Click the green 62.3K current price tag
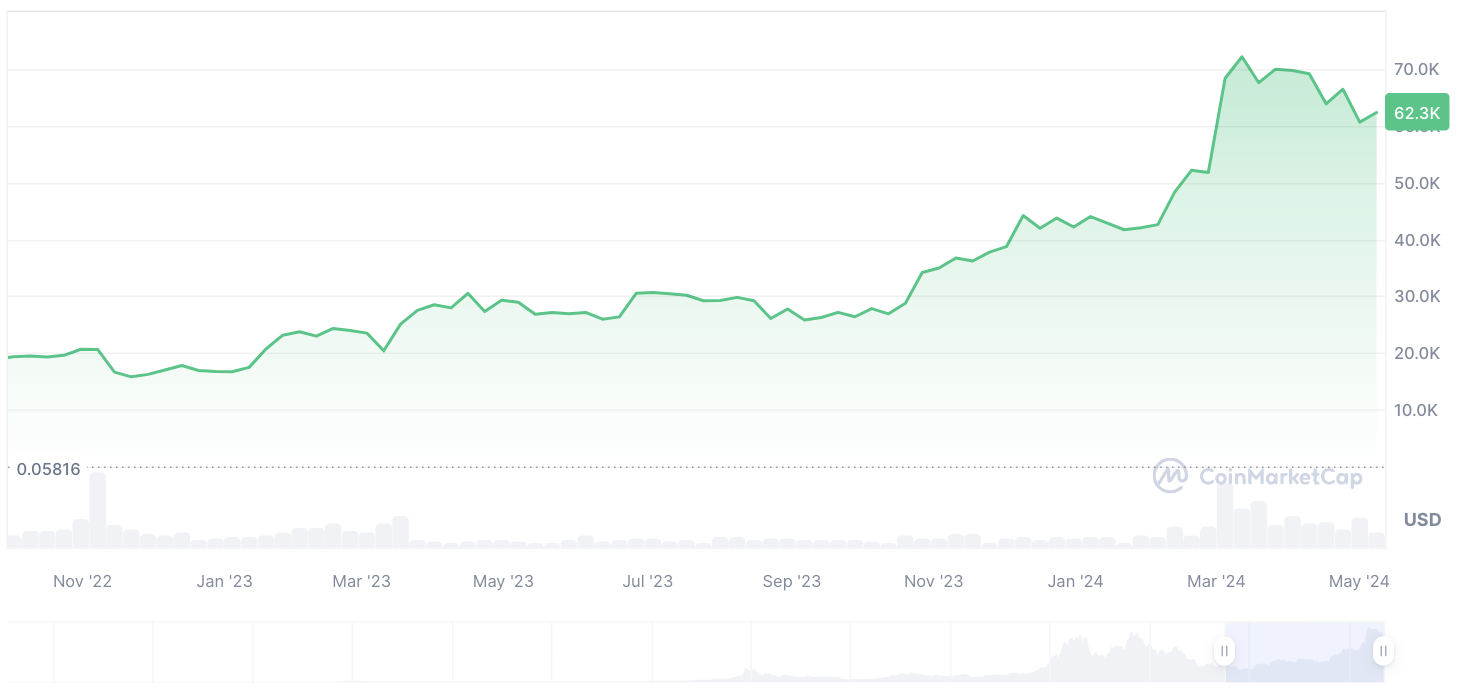Screen dimensions: 1458x698 coord(1416,113)
